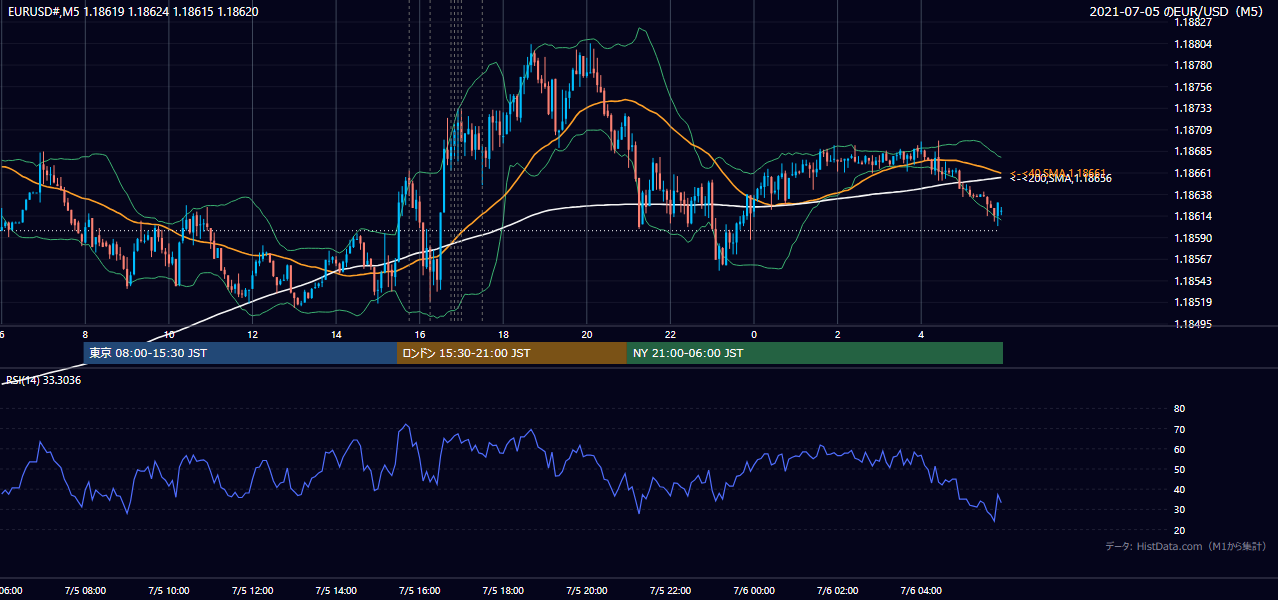Click the 7/6 00:00 bottom time label
Screen dimensions: 1278x600
coord(754,591)
